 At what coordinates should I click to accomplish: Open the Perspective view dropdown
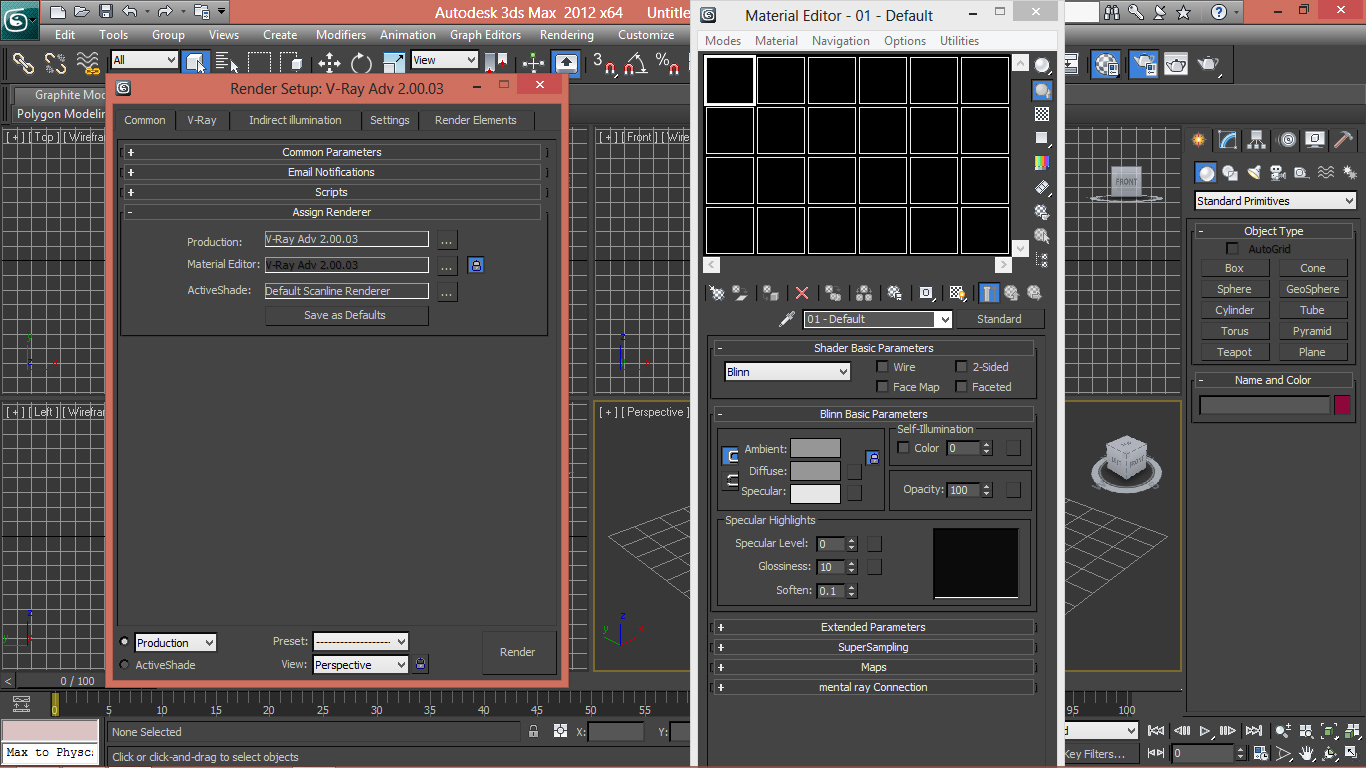[x=361, y=665]
